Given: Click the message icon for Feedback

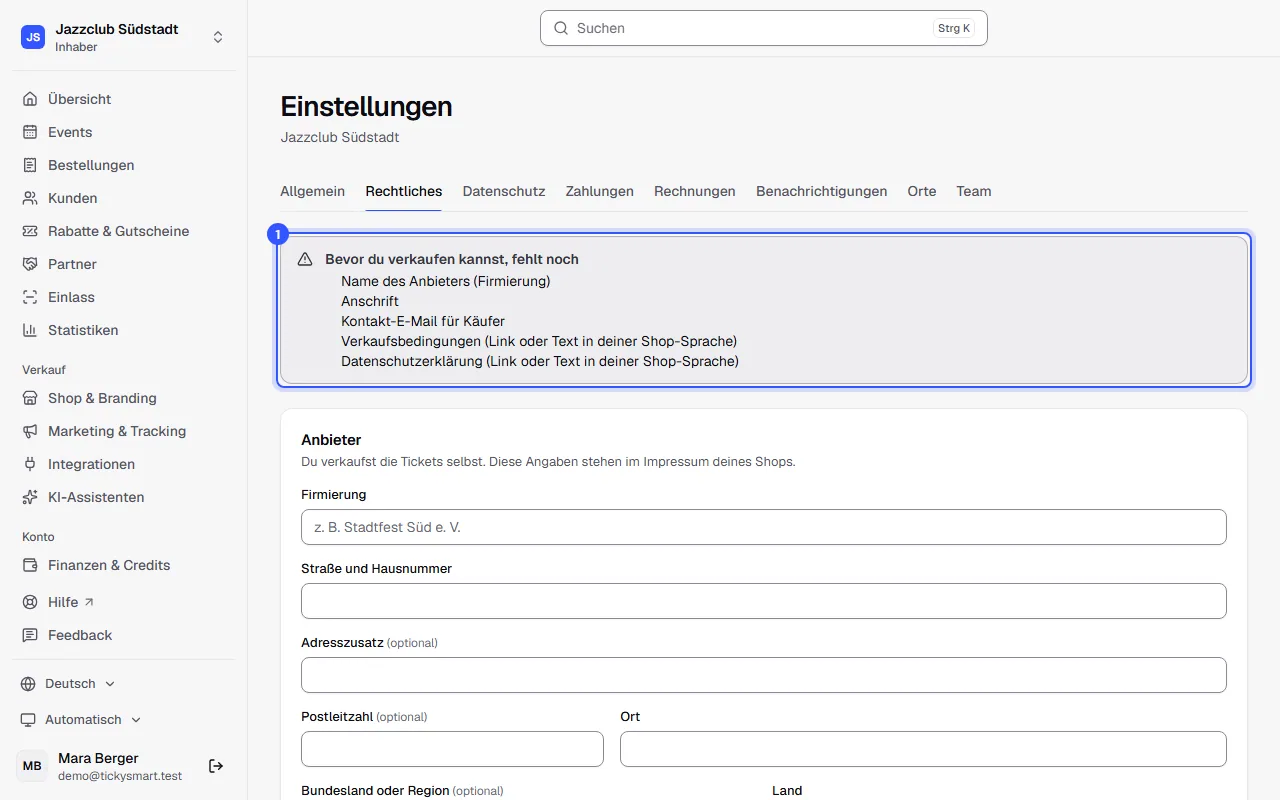Looking at the screenshot, I should pos(30,635).
